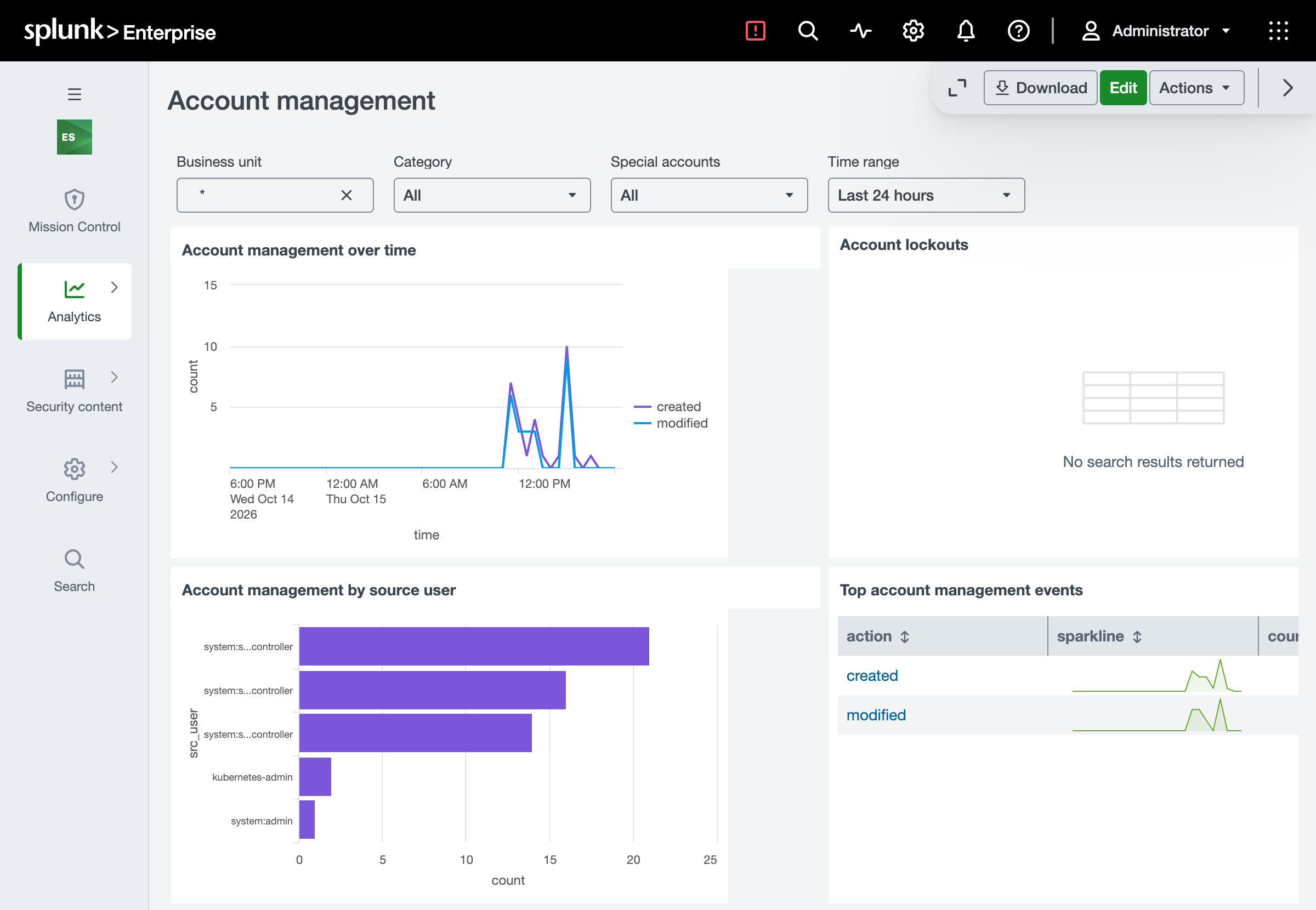1316x910 pixels.
Task: Click the created action link
Action: coord(872,676)
